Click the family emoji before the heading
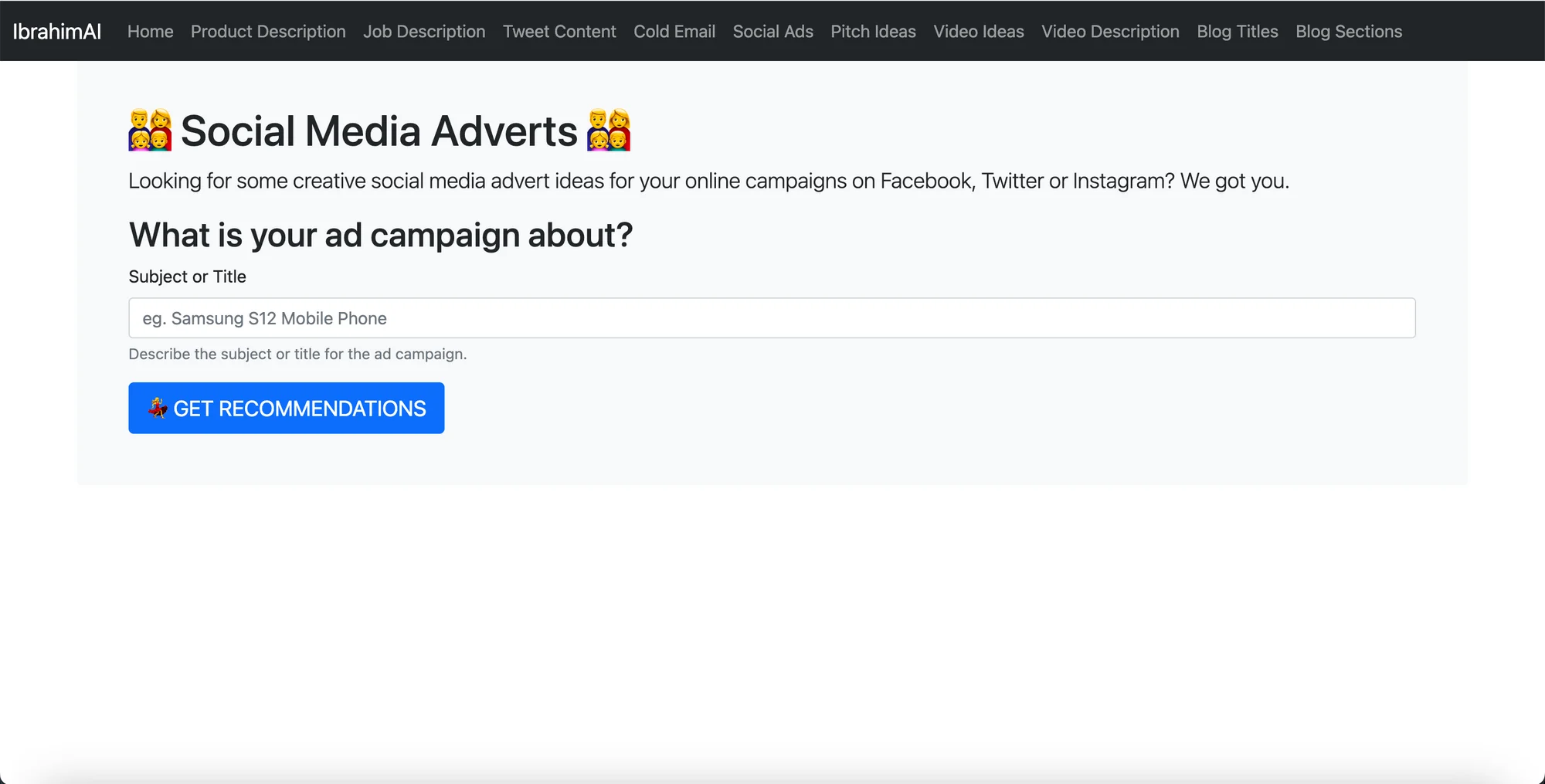 click(x=150, y=131)
